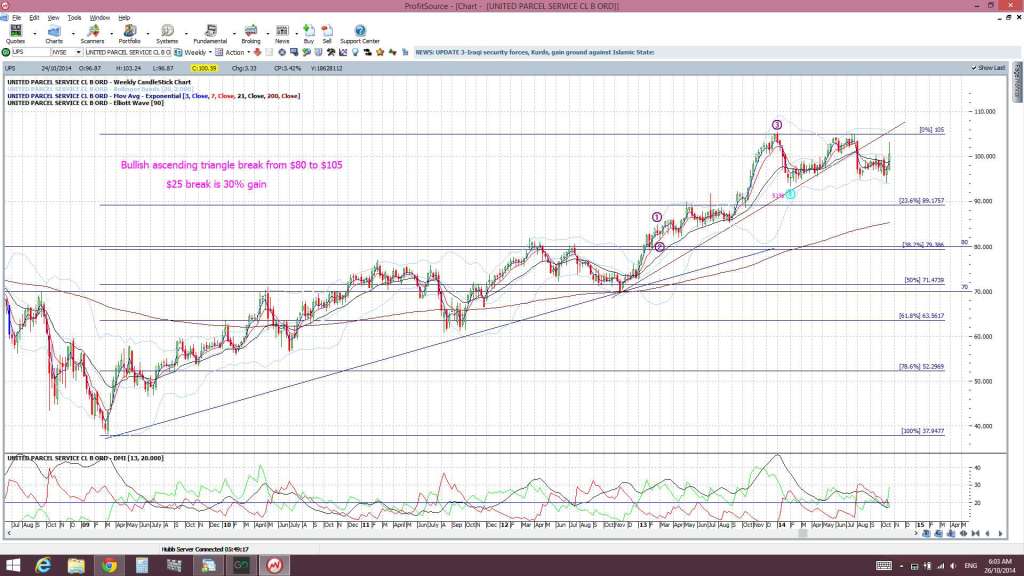Screen dimensions: 1024x576
Task: Click the blue monitor icon in chart toolbar
Action: tap(294, 52)
